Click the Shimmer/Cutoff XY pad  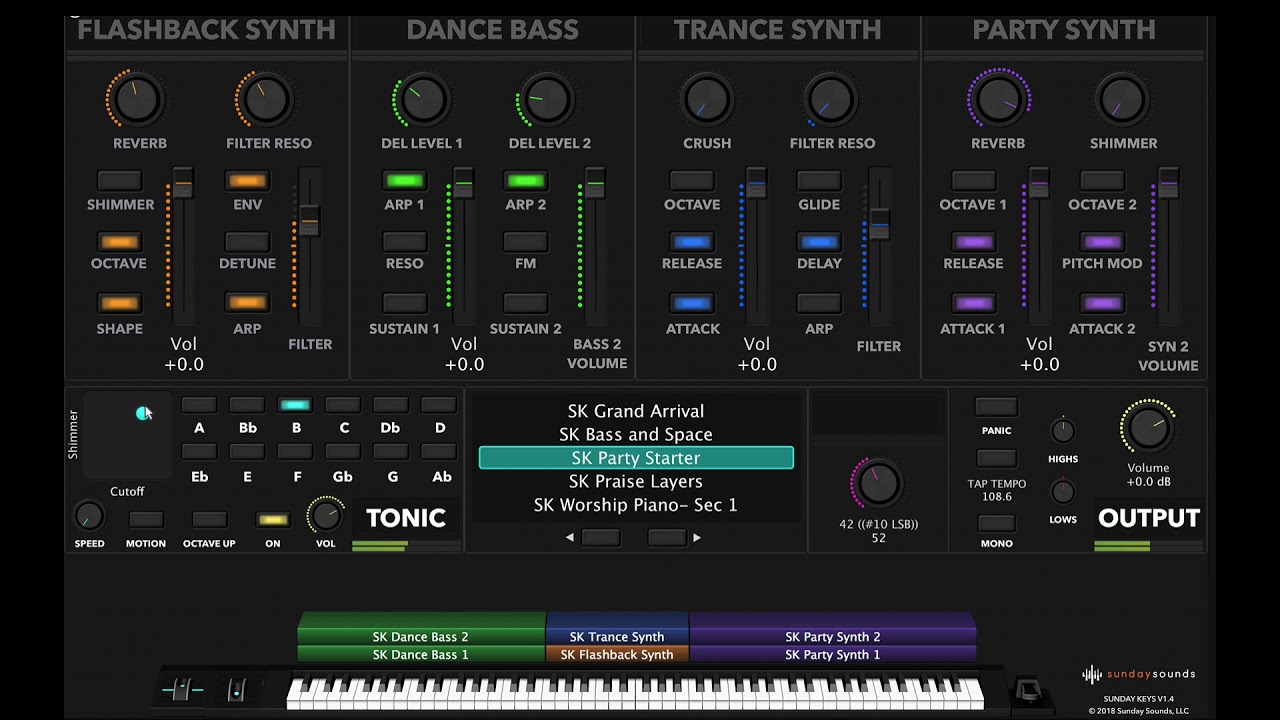pyautogui.click(x=127, y=436)
